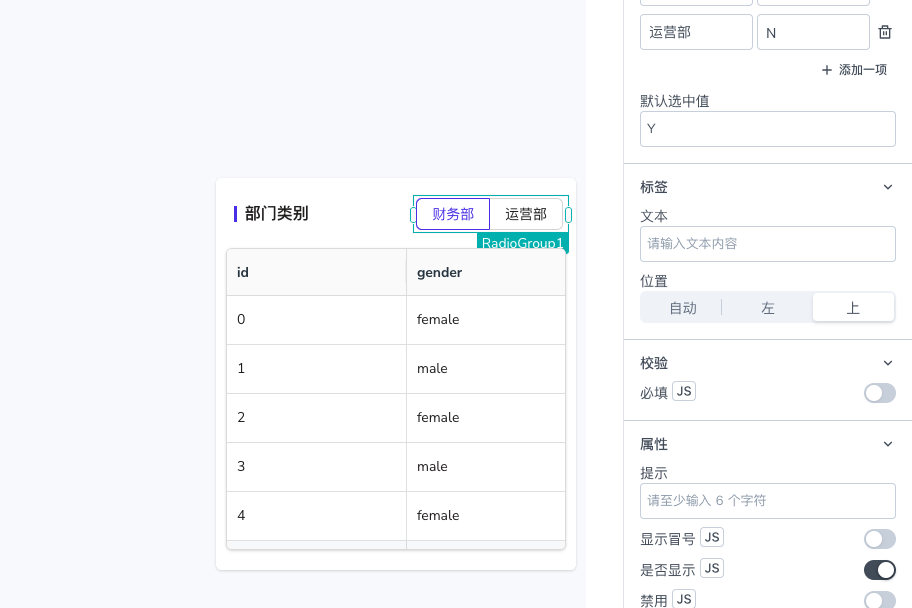The image size is (912, 608).
Task: Click the JS button next to 是否显示
Action: tap(712, 568)
